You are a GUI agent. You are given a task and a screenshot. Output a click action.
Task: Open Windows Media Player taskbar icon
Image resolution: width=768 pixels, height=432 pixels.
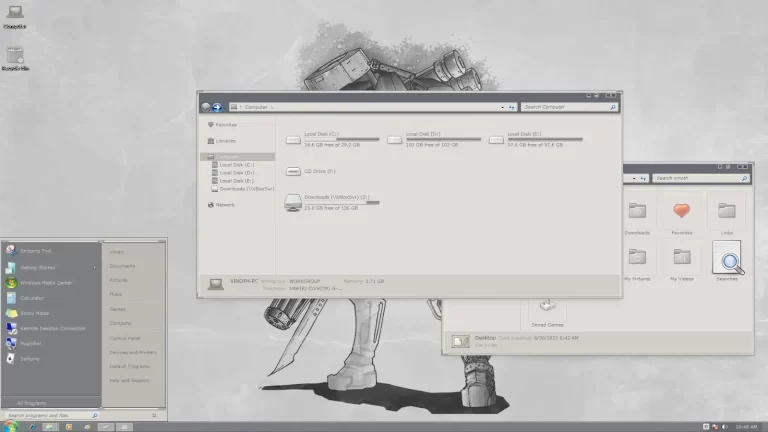(x=69, y=427)
